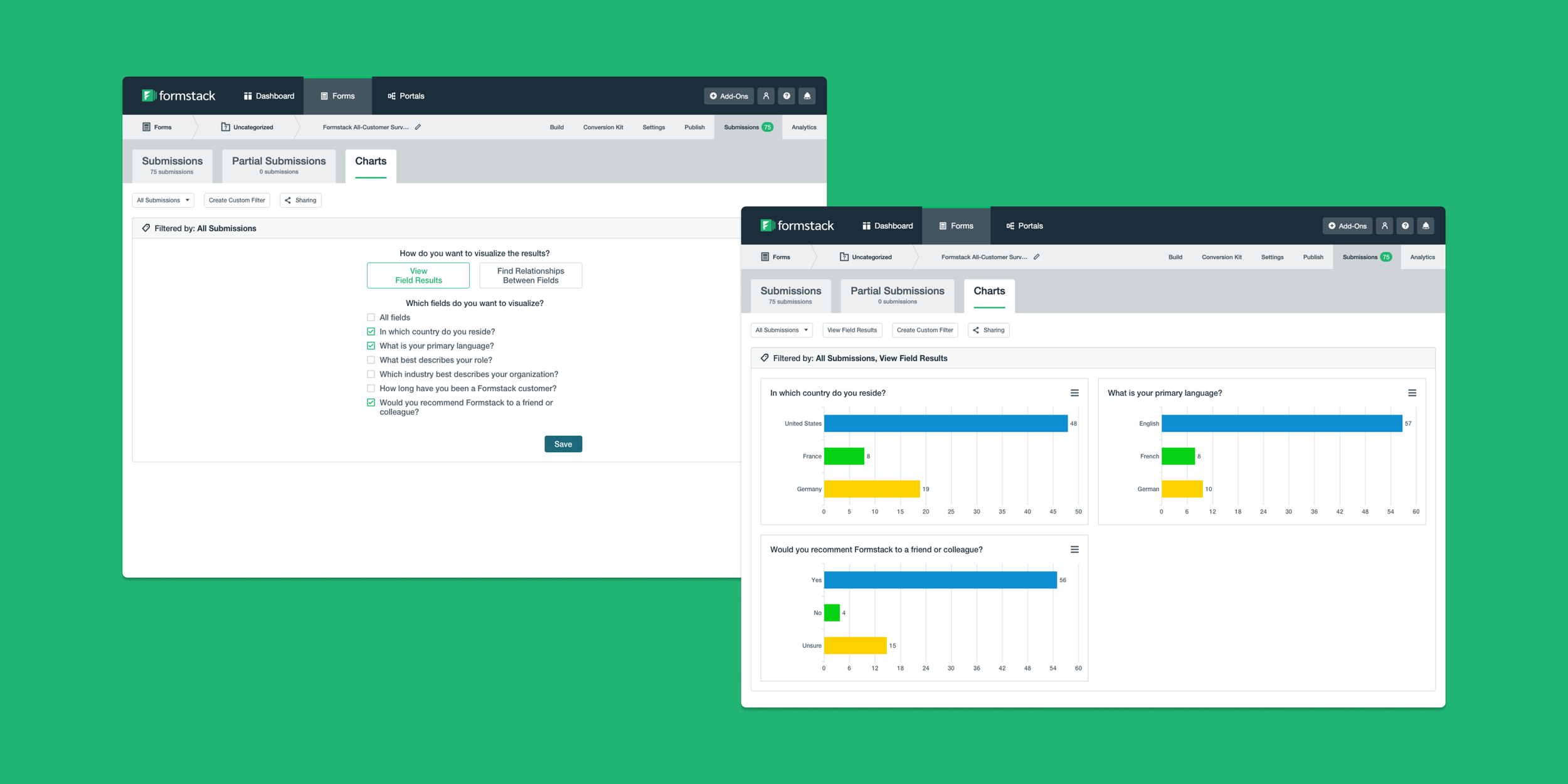The height and width of the screenshot is (784, 1568).
Task: Click the pencil icon to rename form in left window
Action: click(x=418, y=127)
